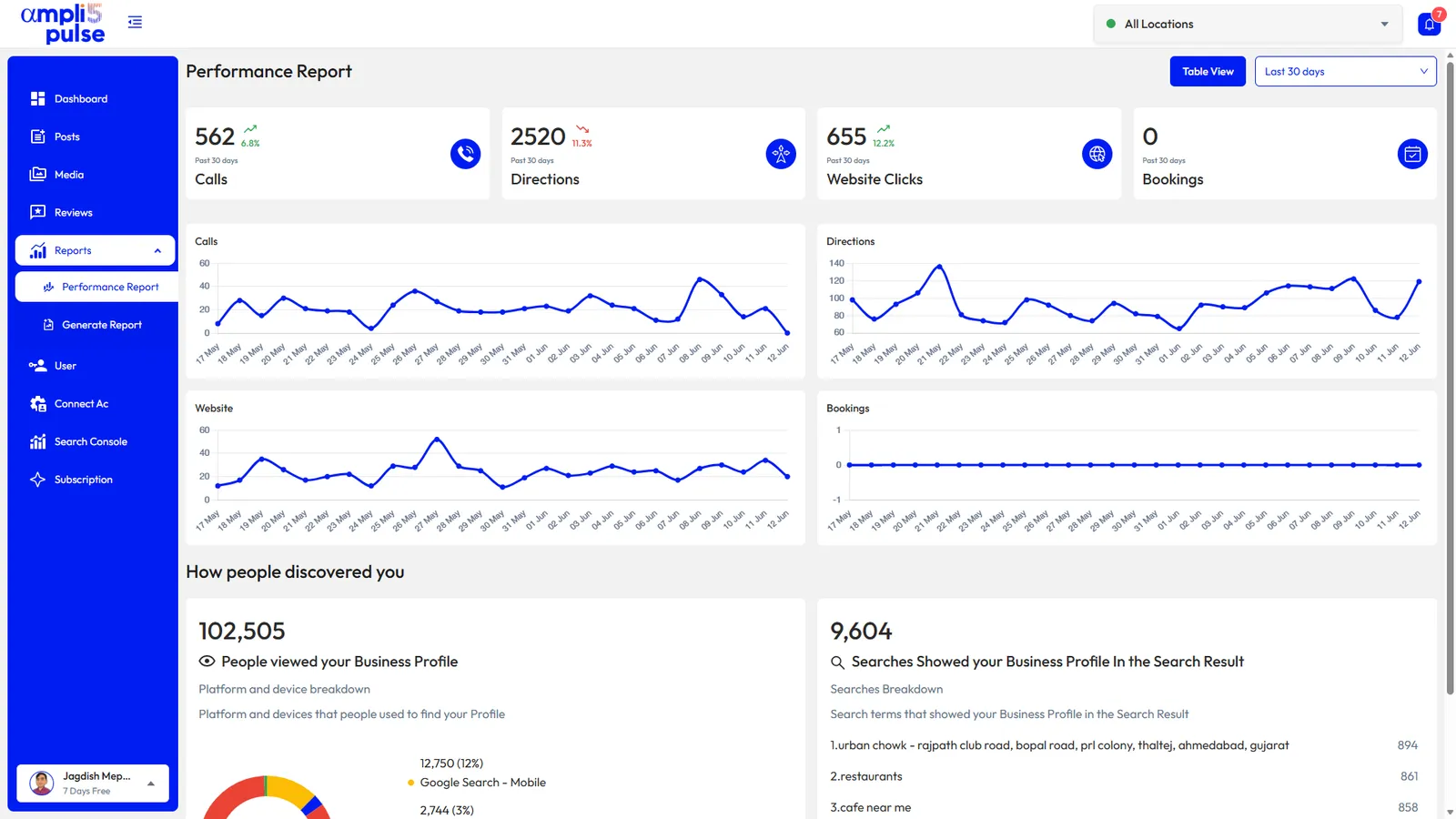This screenshot has width=1456, height=819.
Task: Click the Directions 11.3% decrease indicator
Action: (x=581, y=136)
